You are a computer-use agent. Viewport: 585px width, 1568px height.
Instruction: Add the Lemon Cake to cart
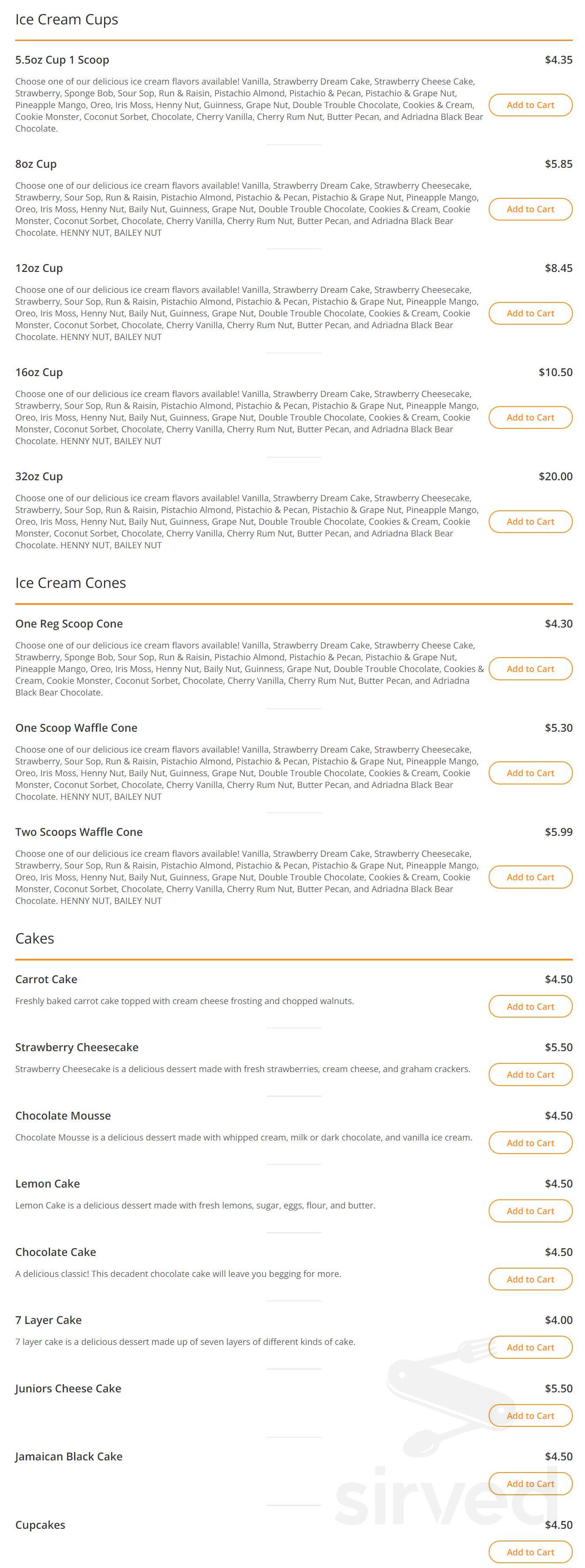click(x=530, y=1211)
